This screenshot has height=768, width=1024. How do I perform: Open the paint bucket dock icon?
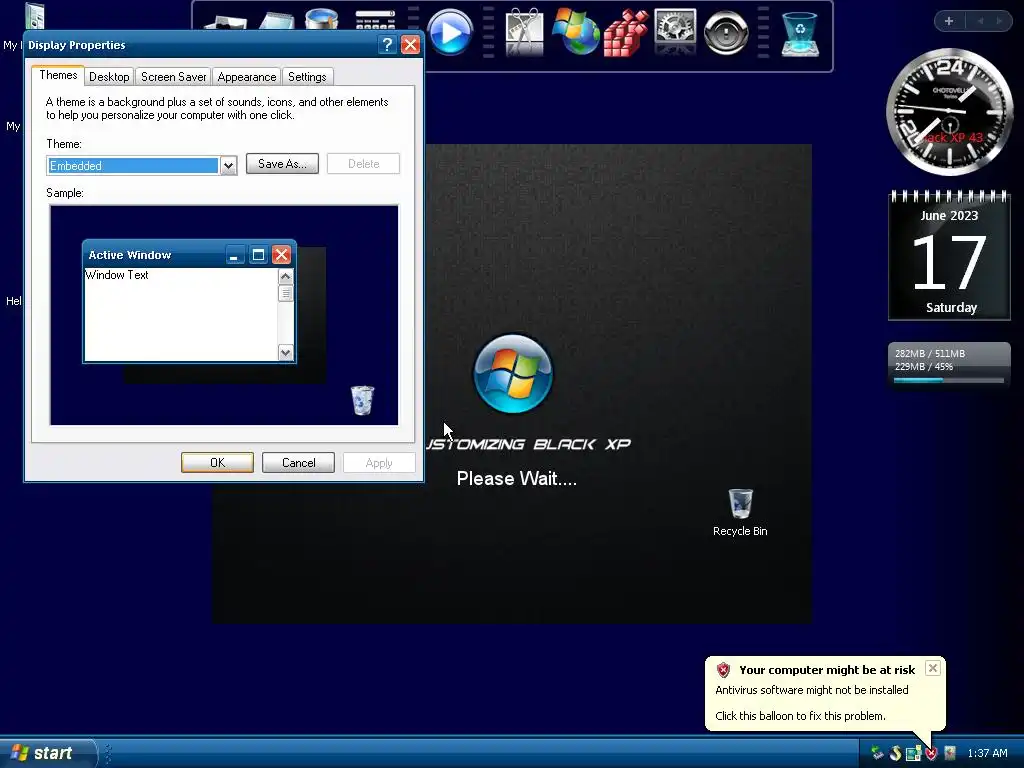[321, 19]
